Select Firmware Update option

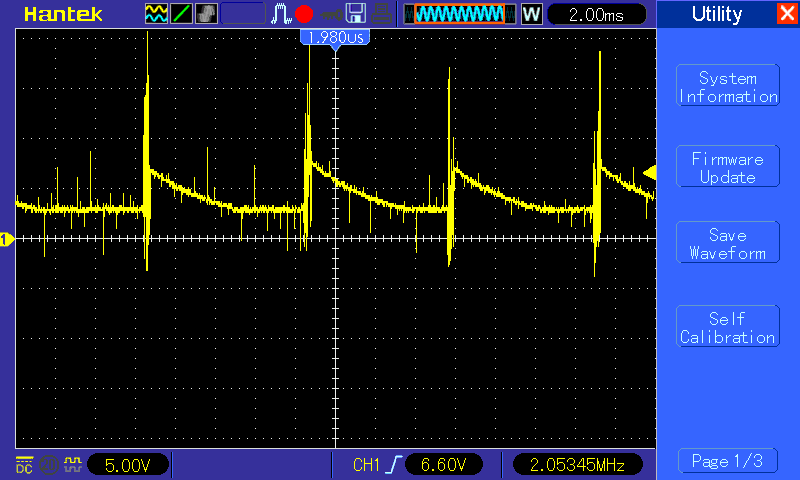click(x=728, y=166)
